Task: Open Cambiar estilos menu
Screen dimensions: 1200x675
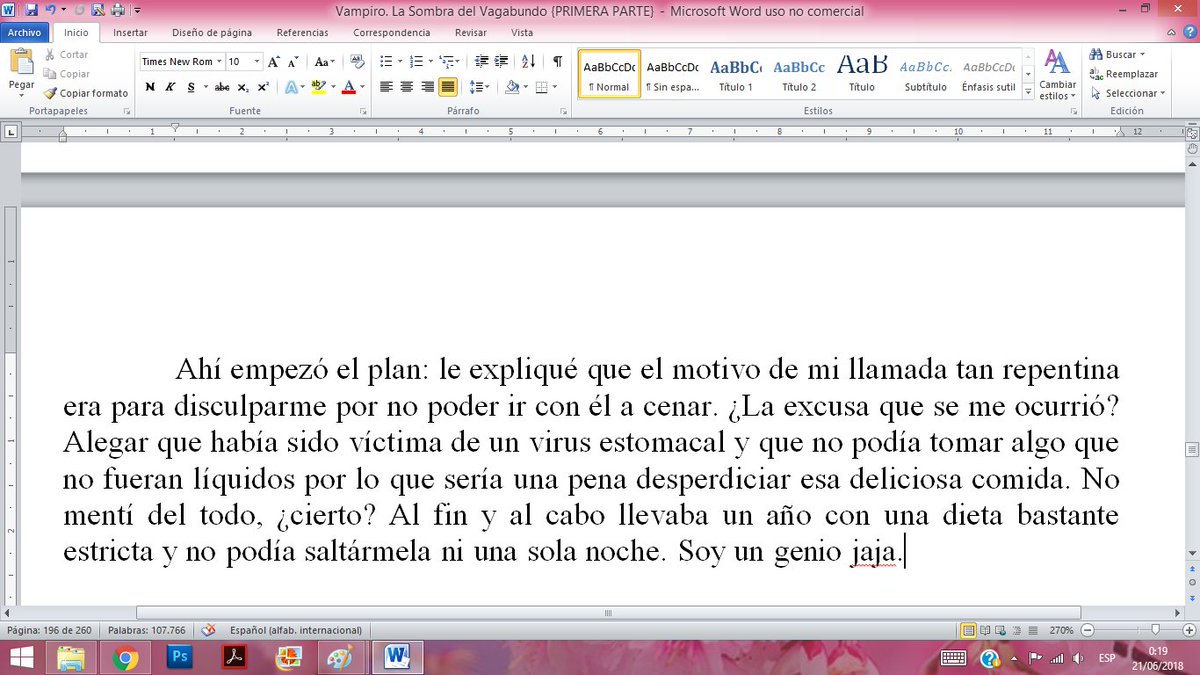Action: click(1057, 75)
